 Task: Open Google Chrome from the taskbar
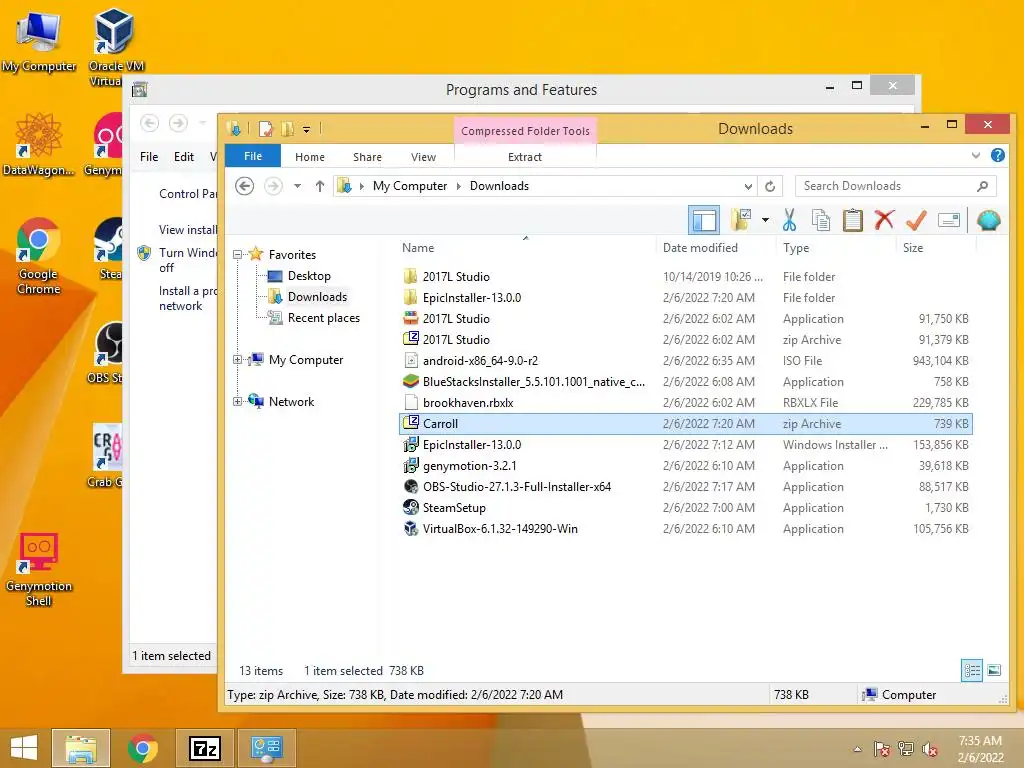tap(142, 748)
